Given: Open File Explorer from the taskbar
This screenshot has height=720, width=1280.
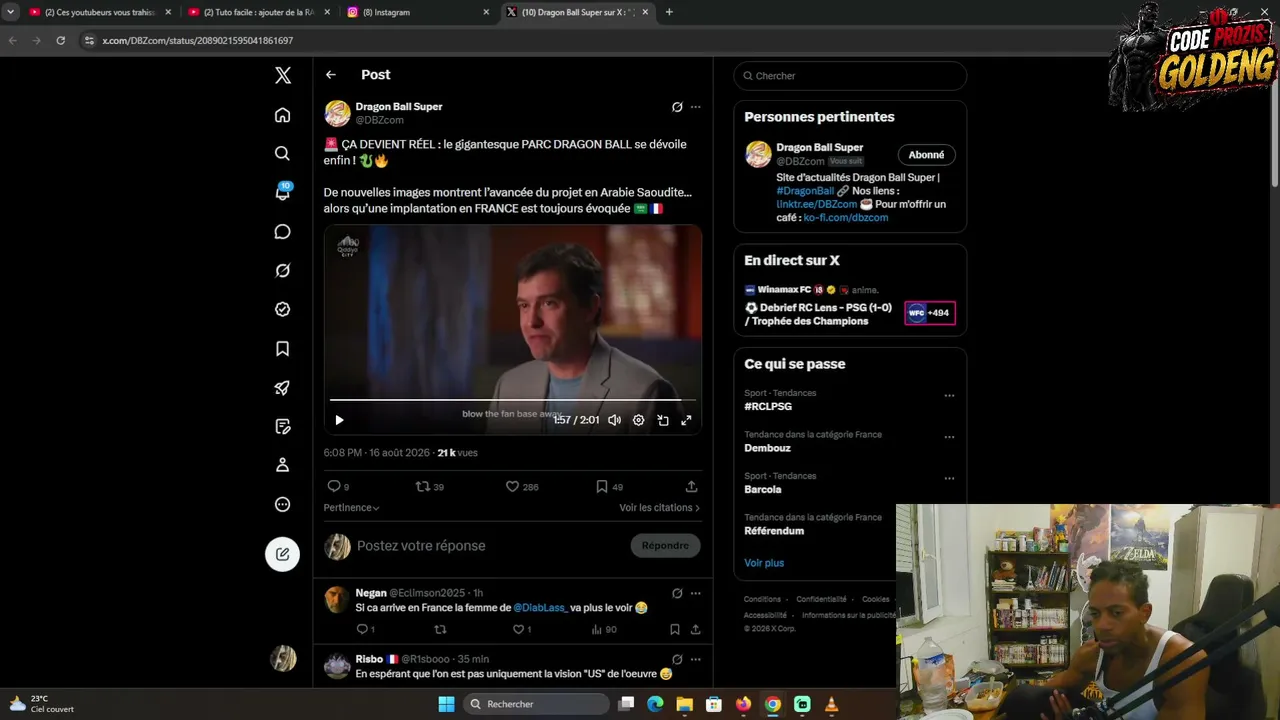Looking at the screenshot, I should pyautogui.click(x=685, y=704).
